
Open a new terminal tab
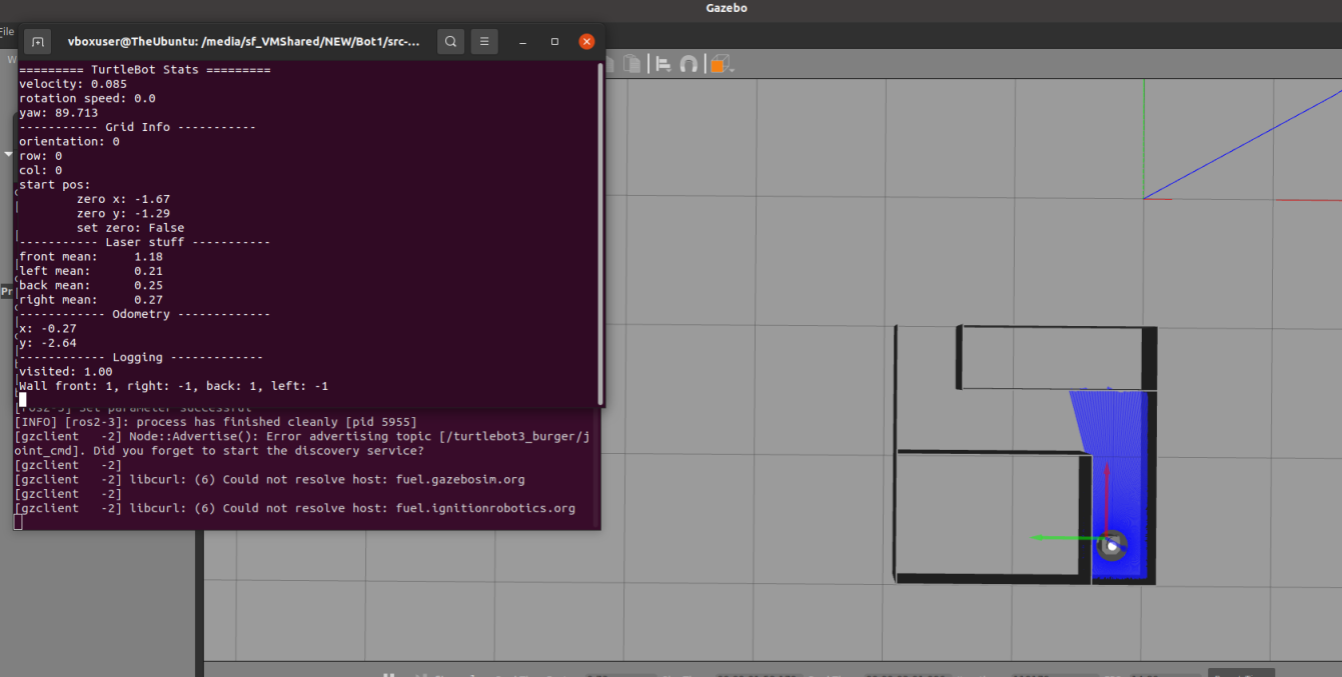coord(37,42)
